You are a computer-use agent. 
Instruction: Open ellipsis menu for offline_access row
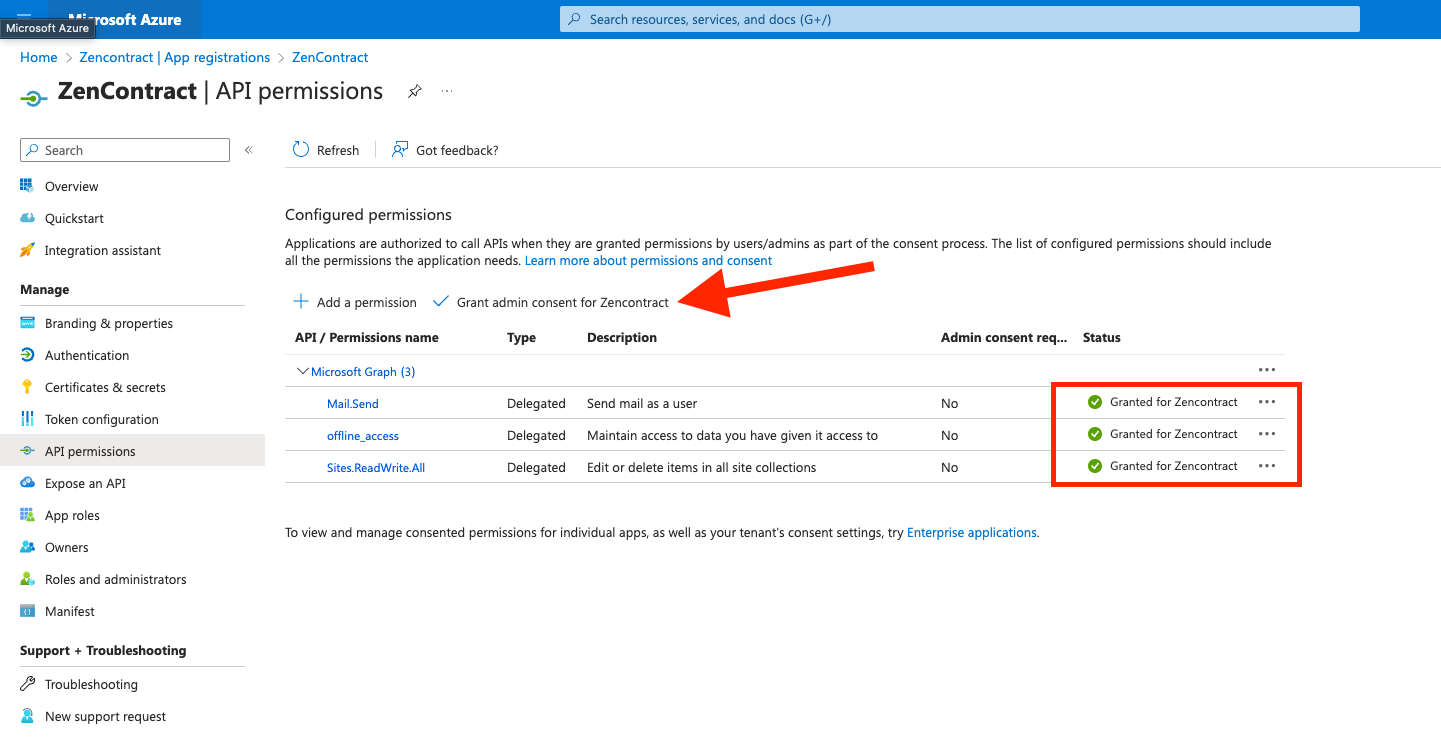[1267, 434]
